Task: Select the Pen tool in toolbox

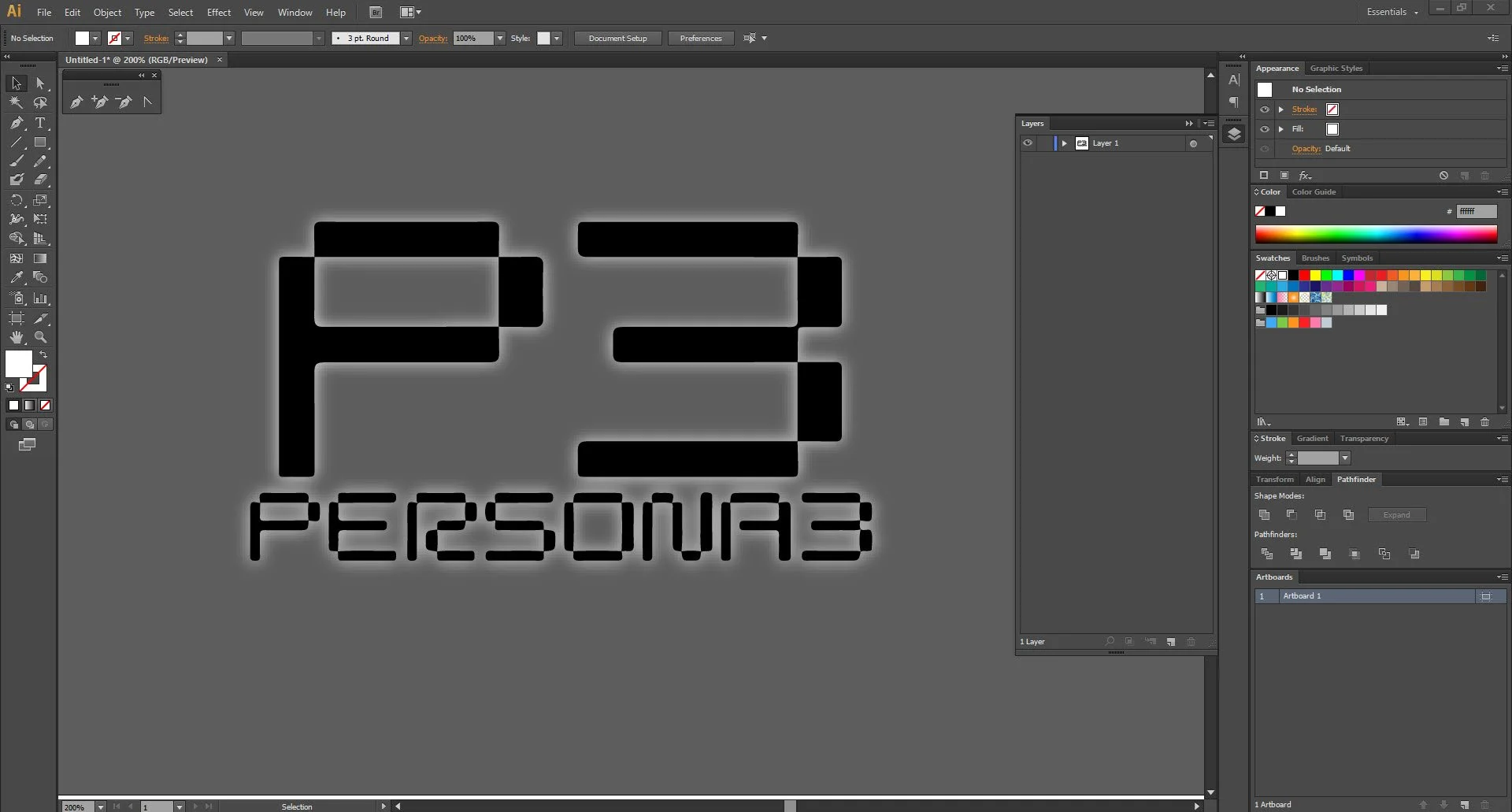Action: (17, 123)
